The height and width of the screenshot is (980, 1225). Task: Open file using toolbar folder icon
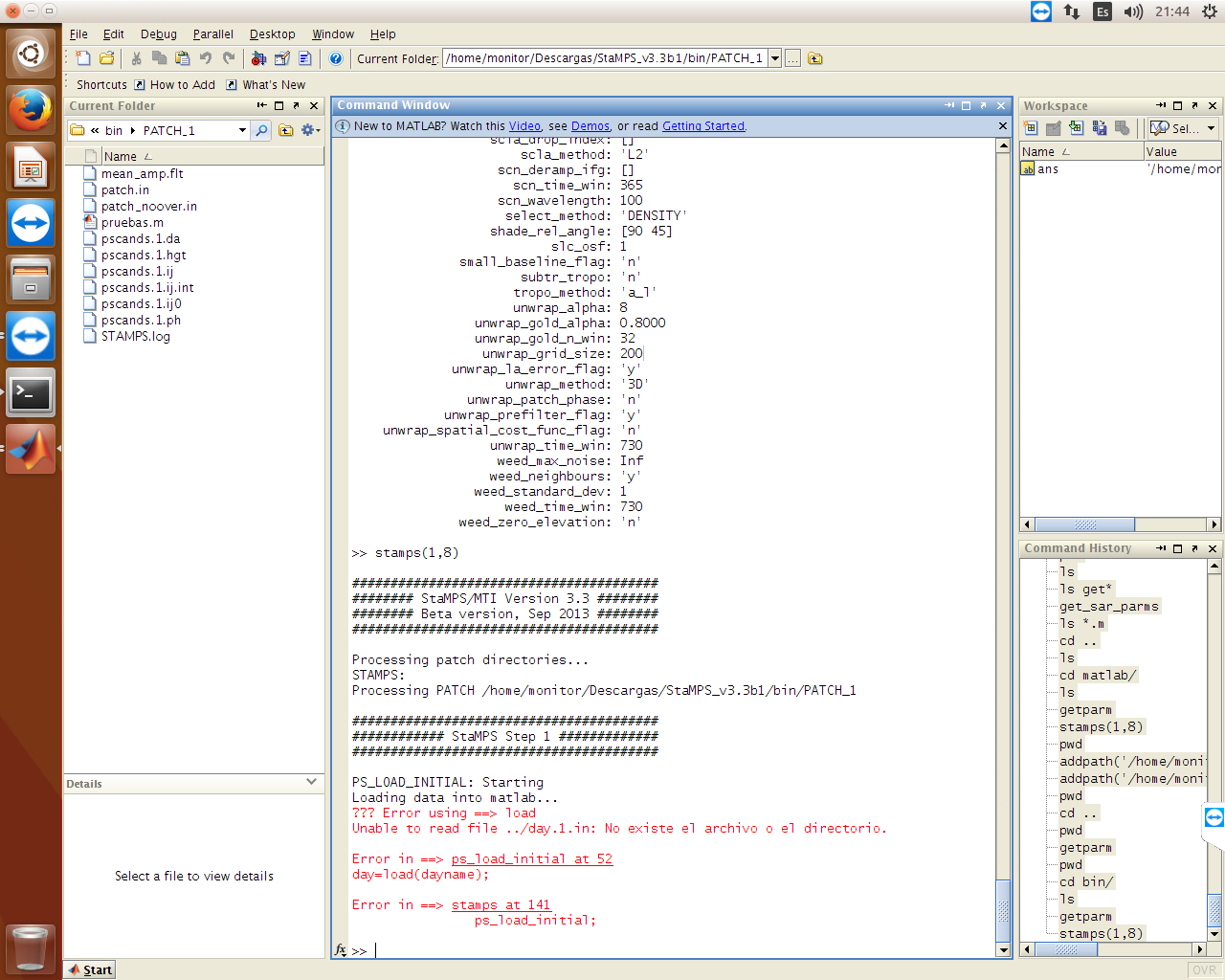click(107, 58)
